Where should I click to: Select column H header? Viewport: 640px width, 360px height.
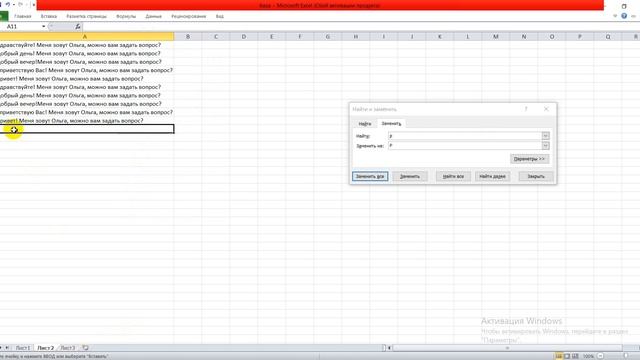click(x=356, y=37)
